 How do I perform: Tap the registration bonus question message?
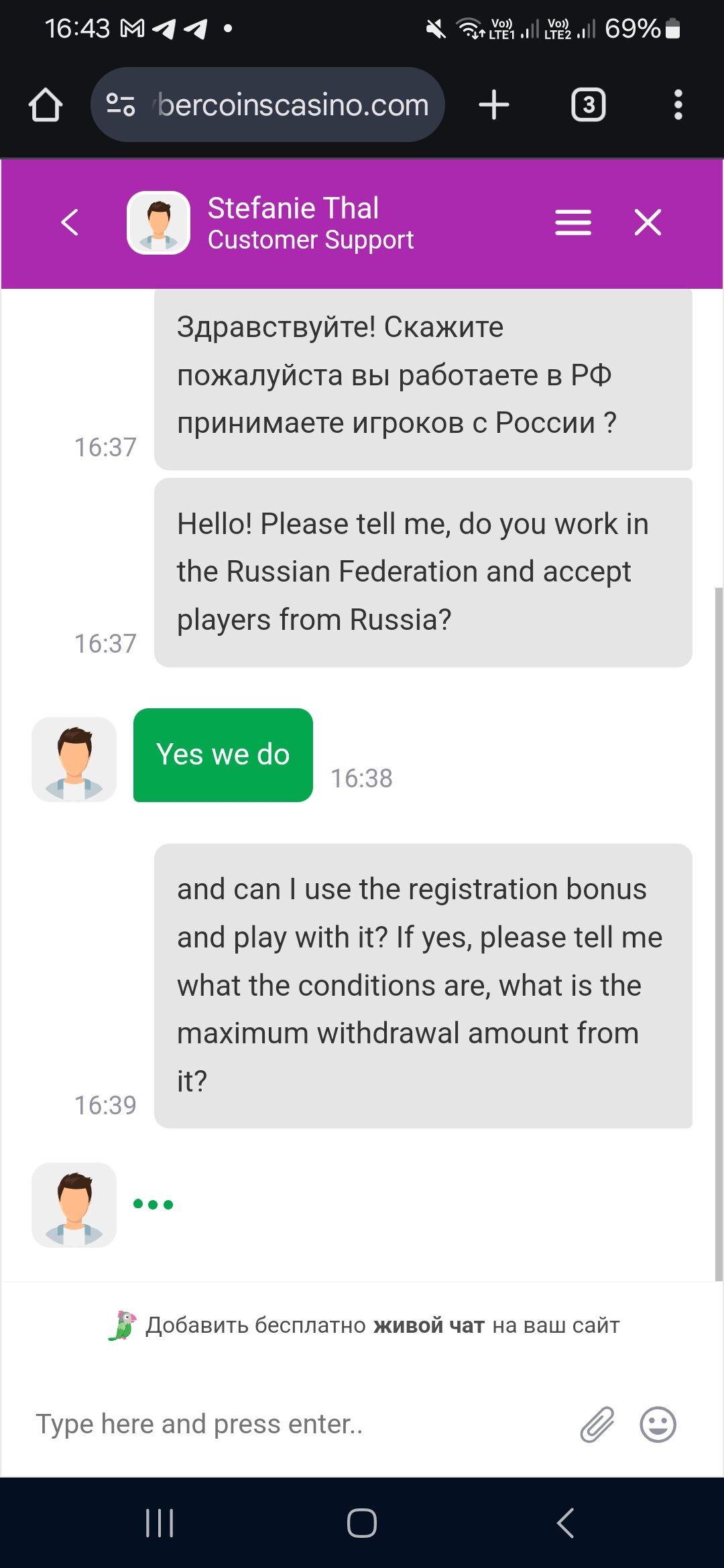coord(422,985)
